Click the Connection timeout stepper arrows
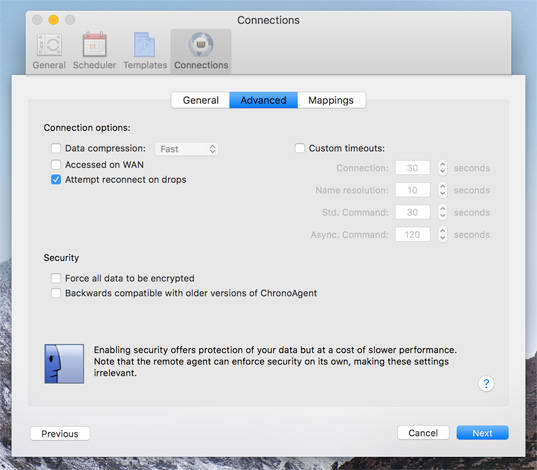This screenshot has height=470, width=537. click(x=442, y=168)
